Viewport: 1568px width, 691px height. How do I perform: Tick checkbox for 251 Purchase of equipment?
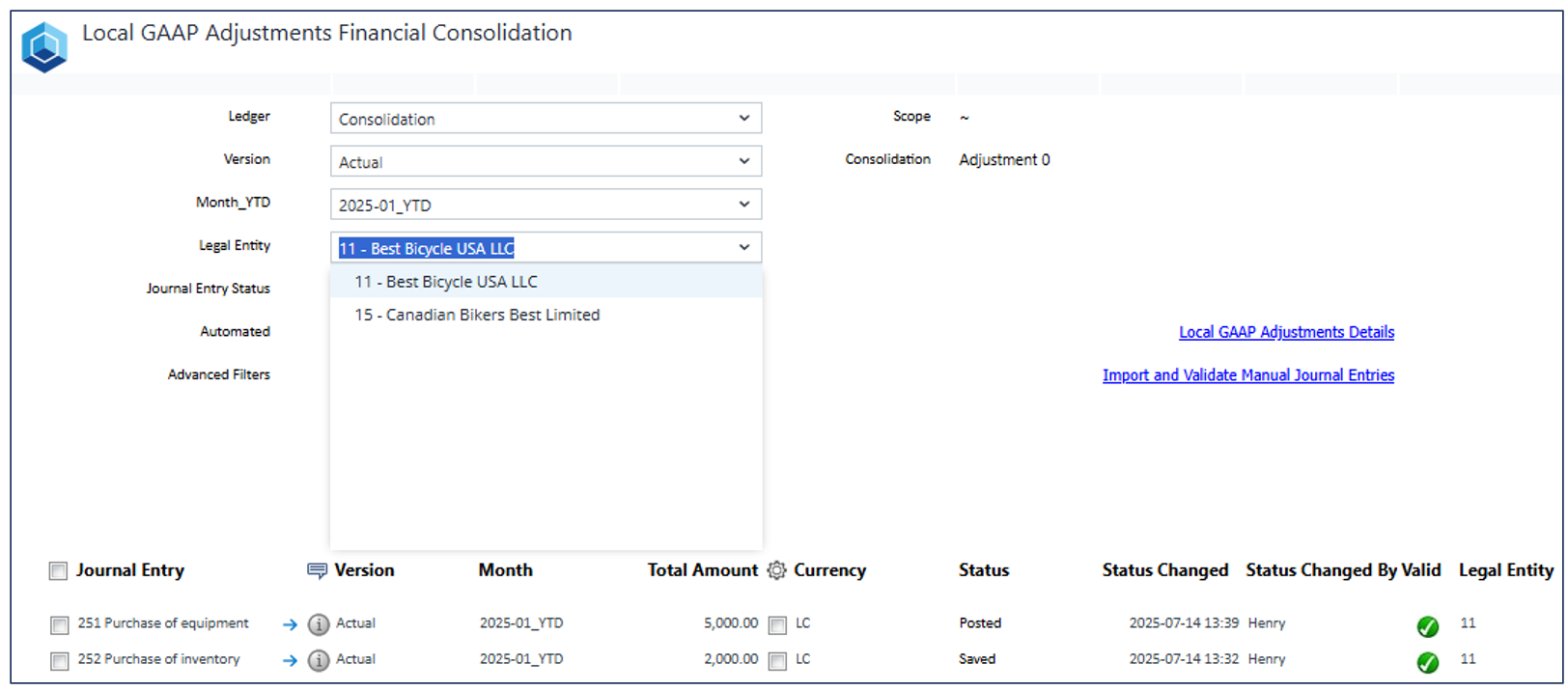click(60, 625)
